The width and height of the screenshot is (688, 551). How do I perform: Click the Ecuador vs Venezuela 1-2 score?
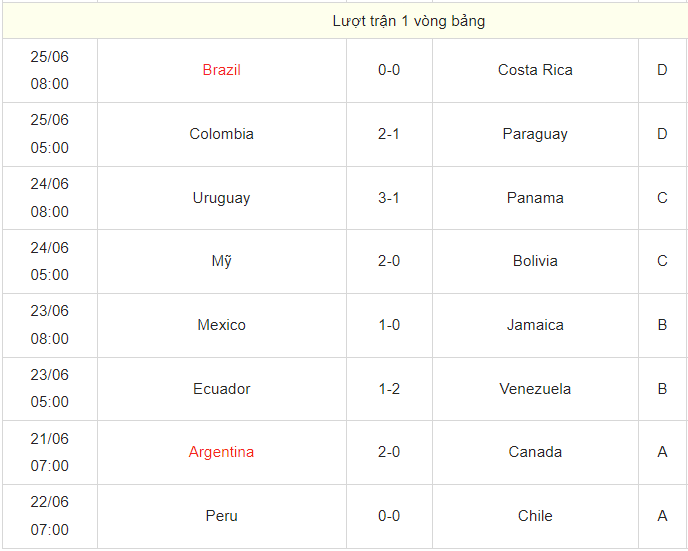(389, 389)
